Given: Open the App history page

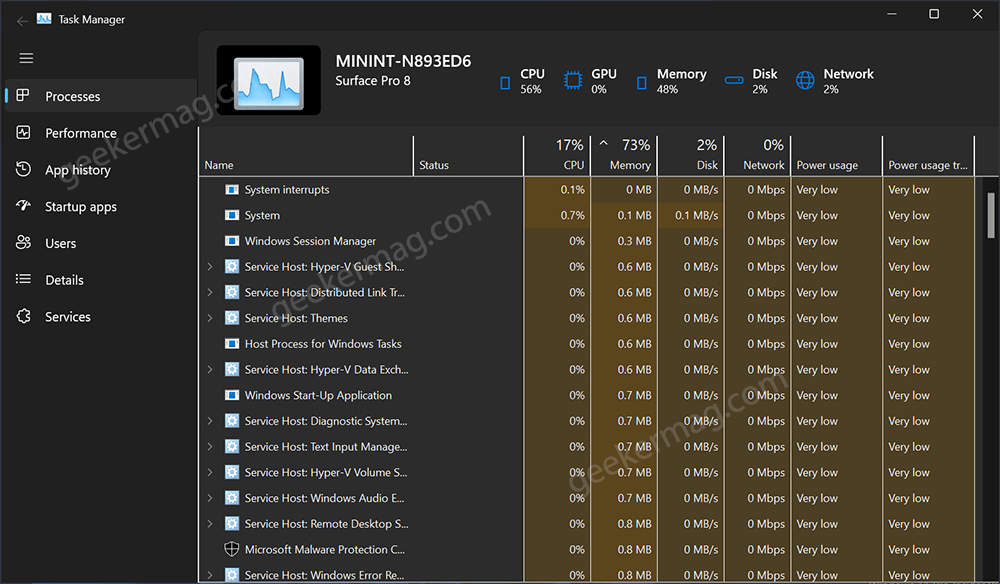Looking at the screenshot, I should (101, 170).
